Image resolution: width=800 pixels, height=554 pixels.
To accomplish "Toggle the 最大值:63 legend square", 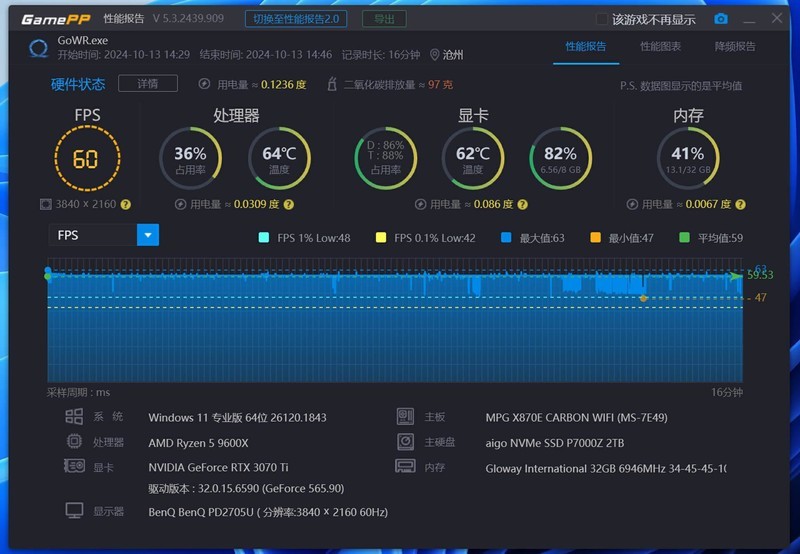I will pos(506,238).
